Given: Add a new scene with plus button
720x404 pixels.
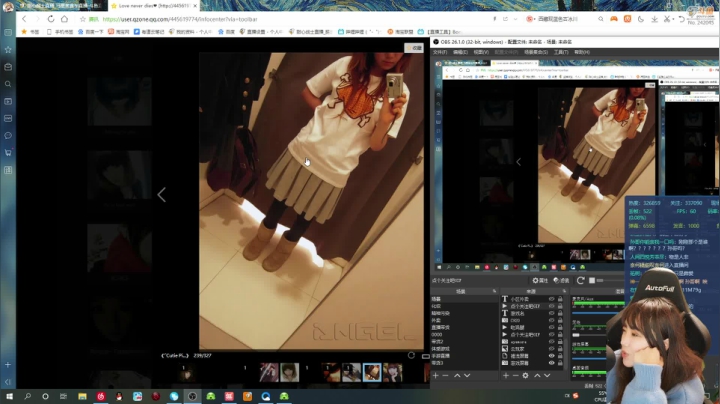Looking at the screenshot, I should (x=435, y=376).
